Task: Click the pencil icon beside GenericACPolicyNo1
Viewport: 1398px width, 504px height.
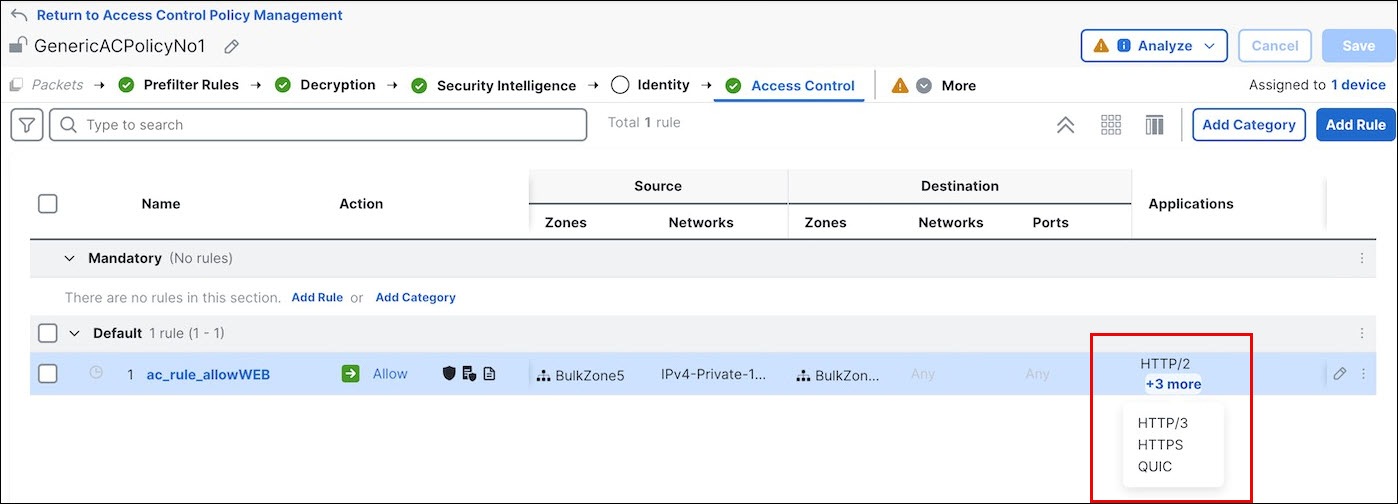Action: coord(231,46)
